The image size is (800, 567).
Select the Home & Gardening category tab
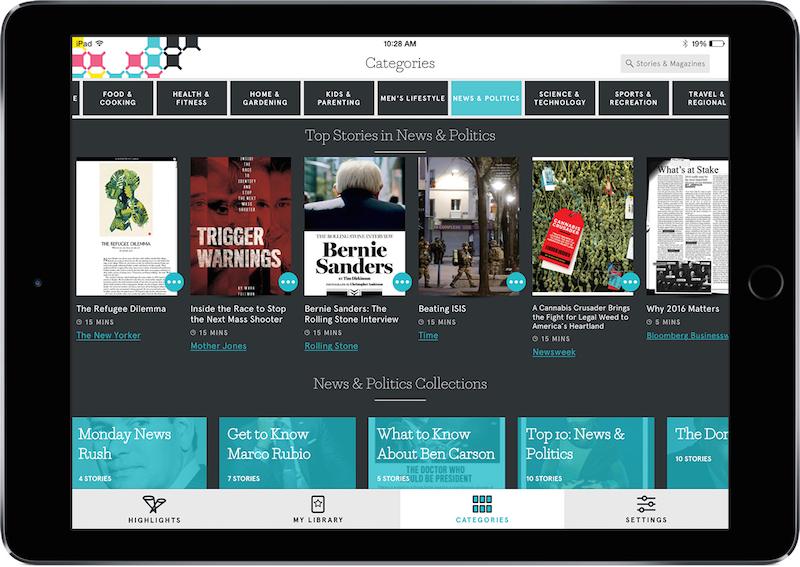point(265,98)
